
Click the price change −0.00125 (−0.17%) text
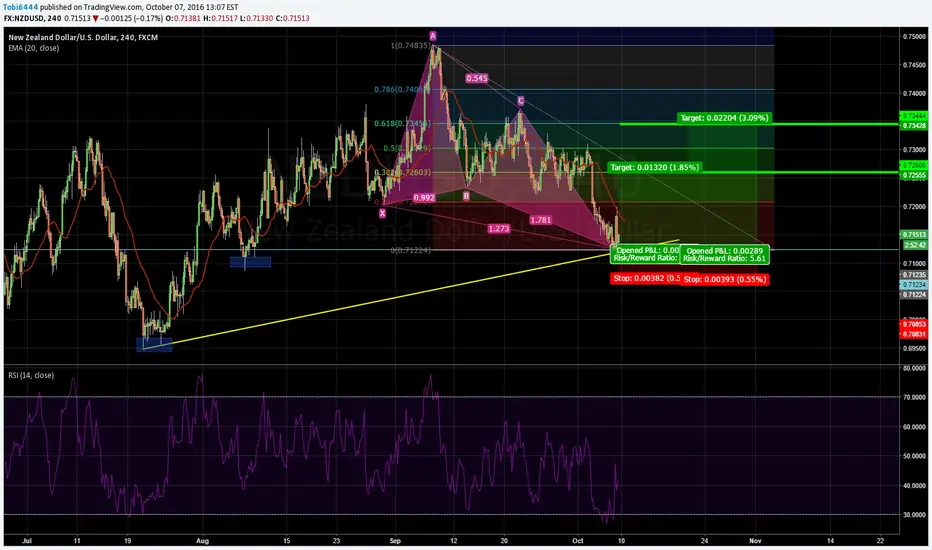[131, 18]
